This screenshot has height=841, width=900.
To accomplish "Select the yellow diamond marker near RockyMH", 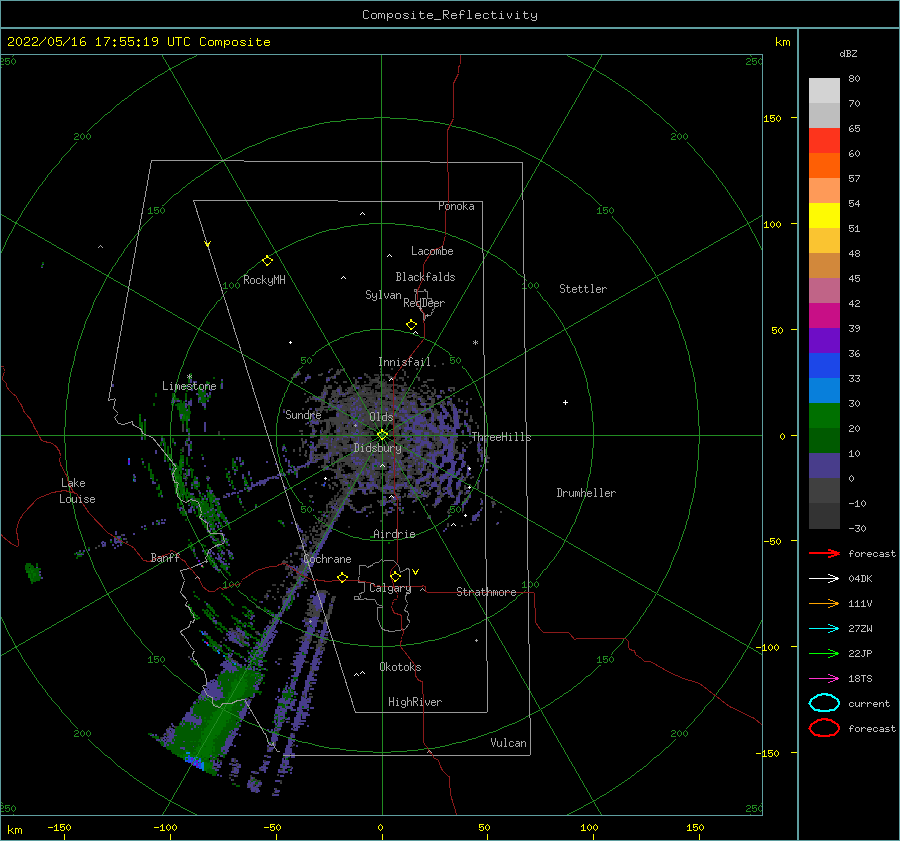I will point(267,261).
